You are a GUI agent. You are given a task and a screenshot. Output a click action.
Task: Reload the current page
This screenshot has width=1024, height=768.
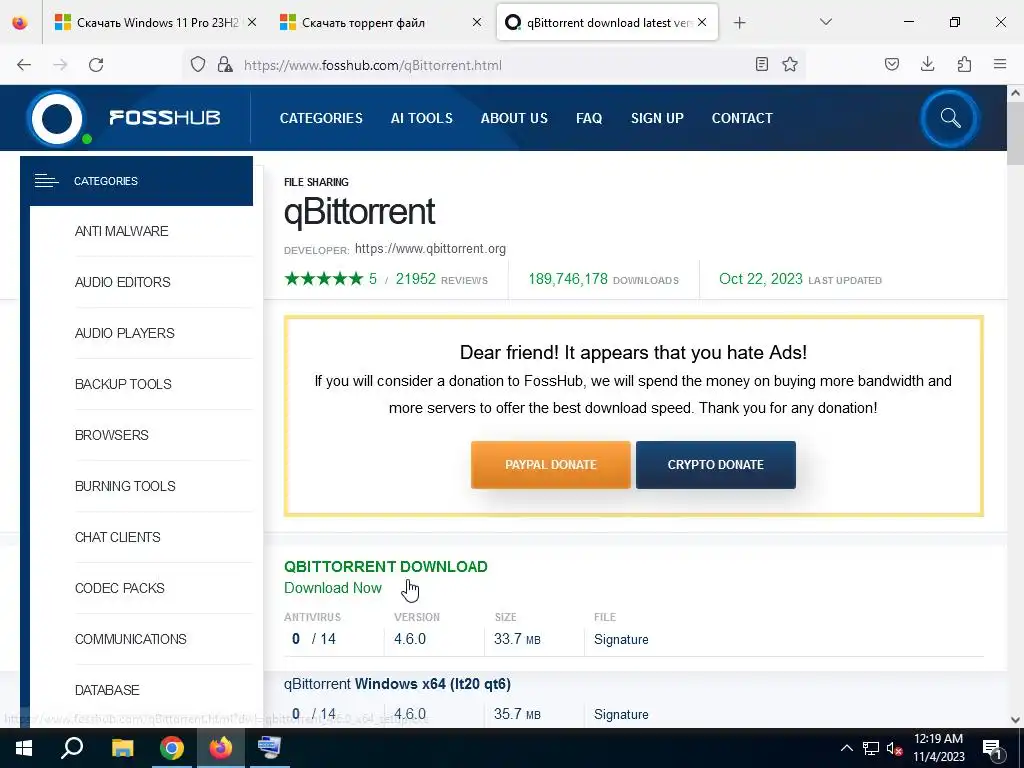coord(96,65)
